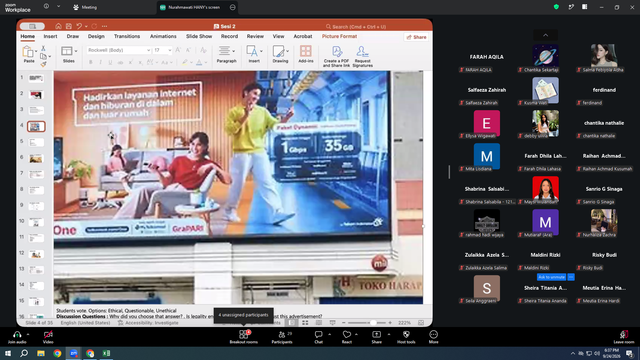This screenshot has width=640, height=360.
Task: Click Leave room icon
Action: (x=624, y=335)
